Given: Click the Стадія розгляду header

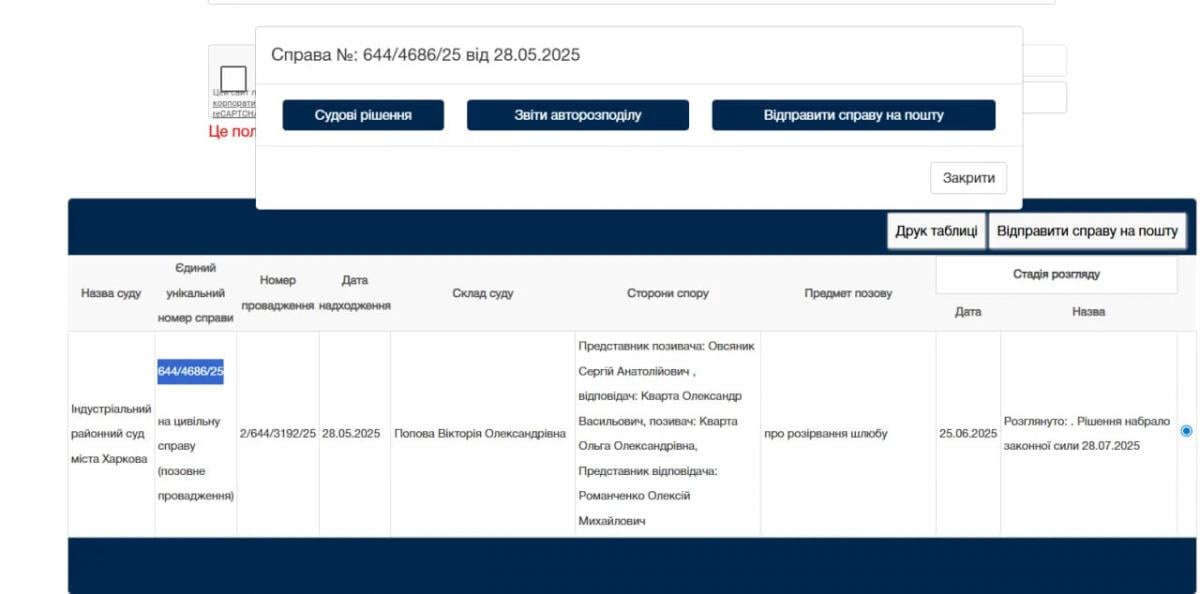Looking at the screenshot, I should (x=1055, y=274).
